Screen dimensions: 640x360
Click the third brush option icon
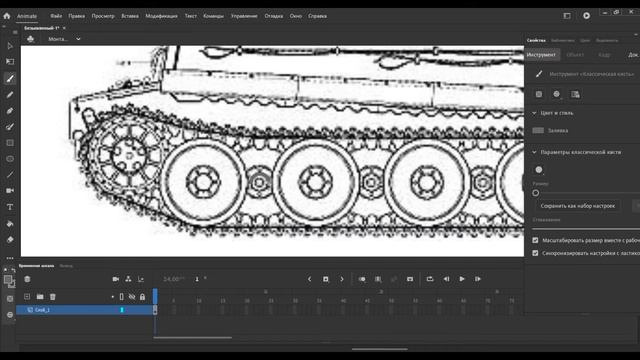[x=575, y=94]
